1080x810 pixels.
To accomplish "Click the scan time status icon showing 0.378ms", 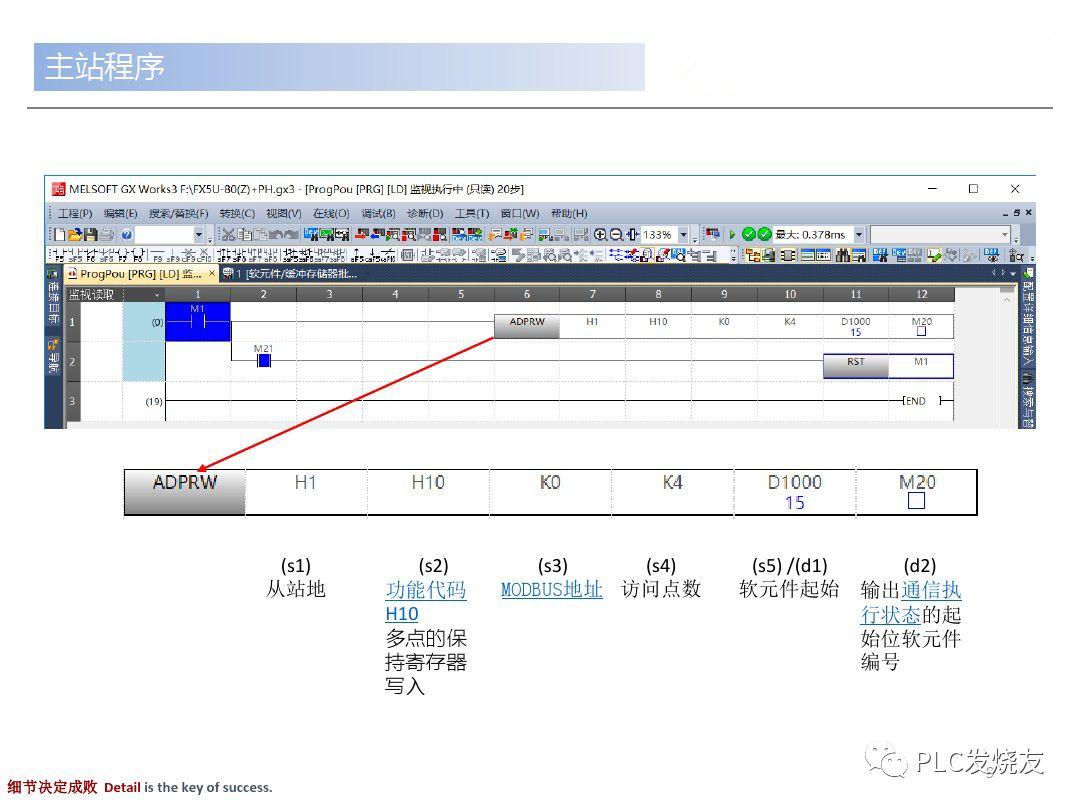I will (809, 236).
